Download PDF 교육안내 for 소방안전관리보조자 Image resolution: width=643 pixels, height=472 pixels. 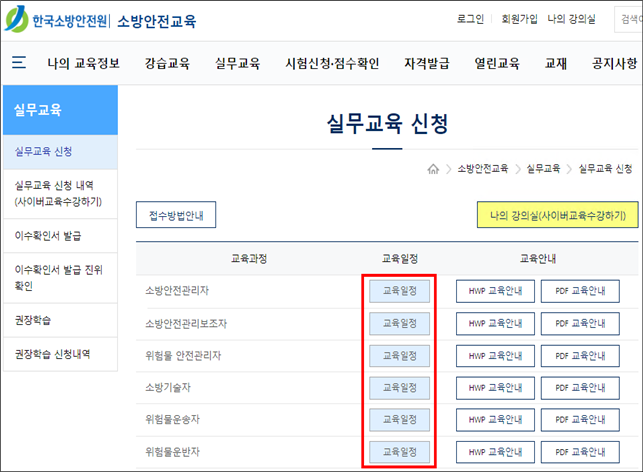[580, 324]
